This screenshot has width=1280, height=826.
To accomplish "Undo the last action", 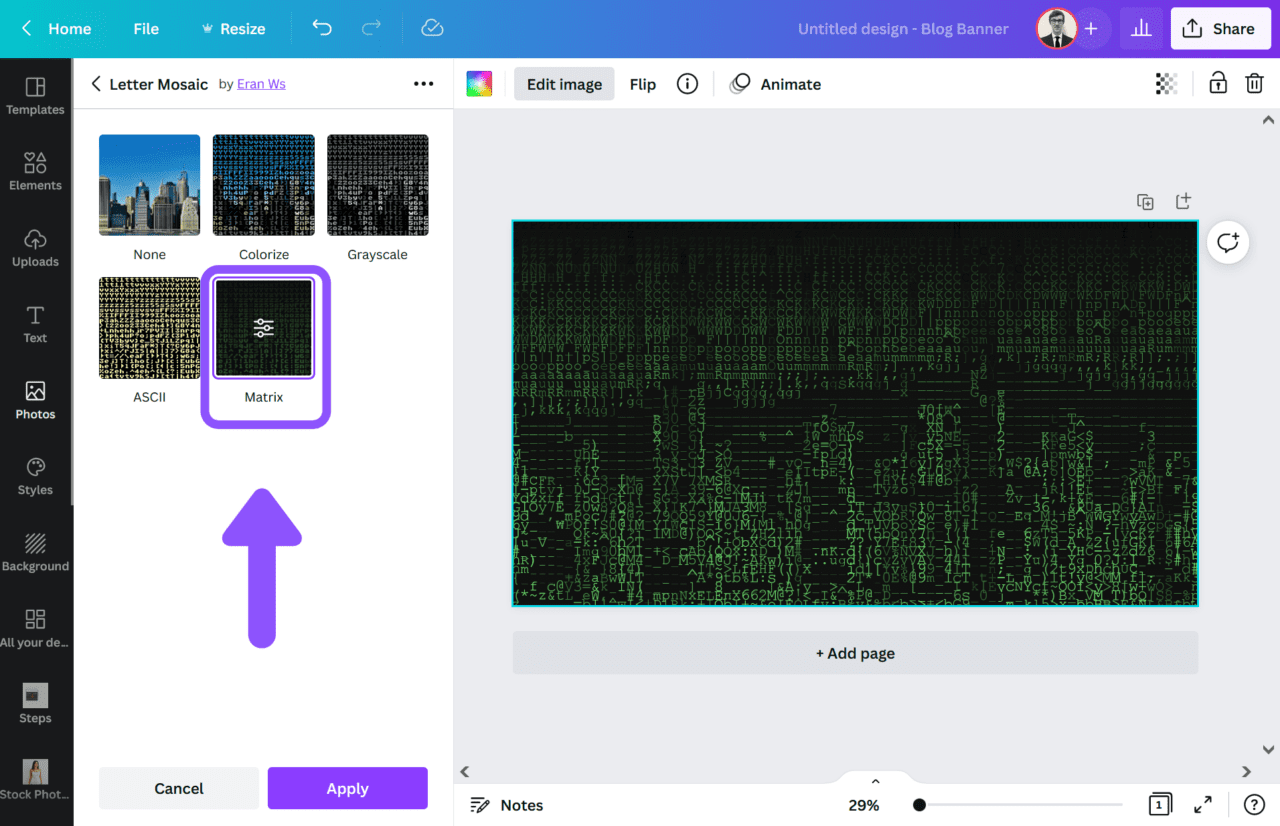I will 321,29.
